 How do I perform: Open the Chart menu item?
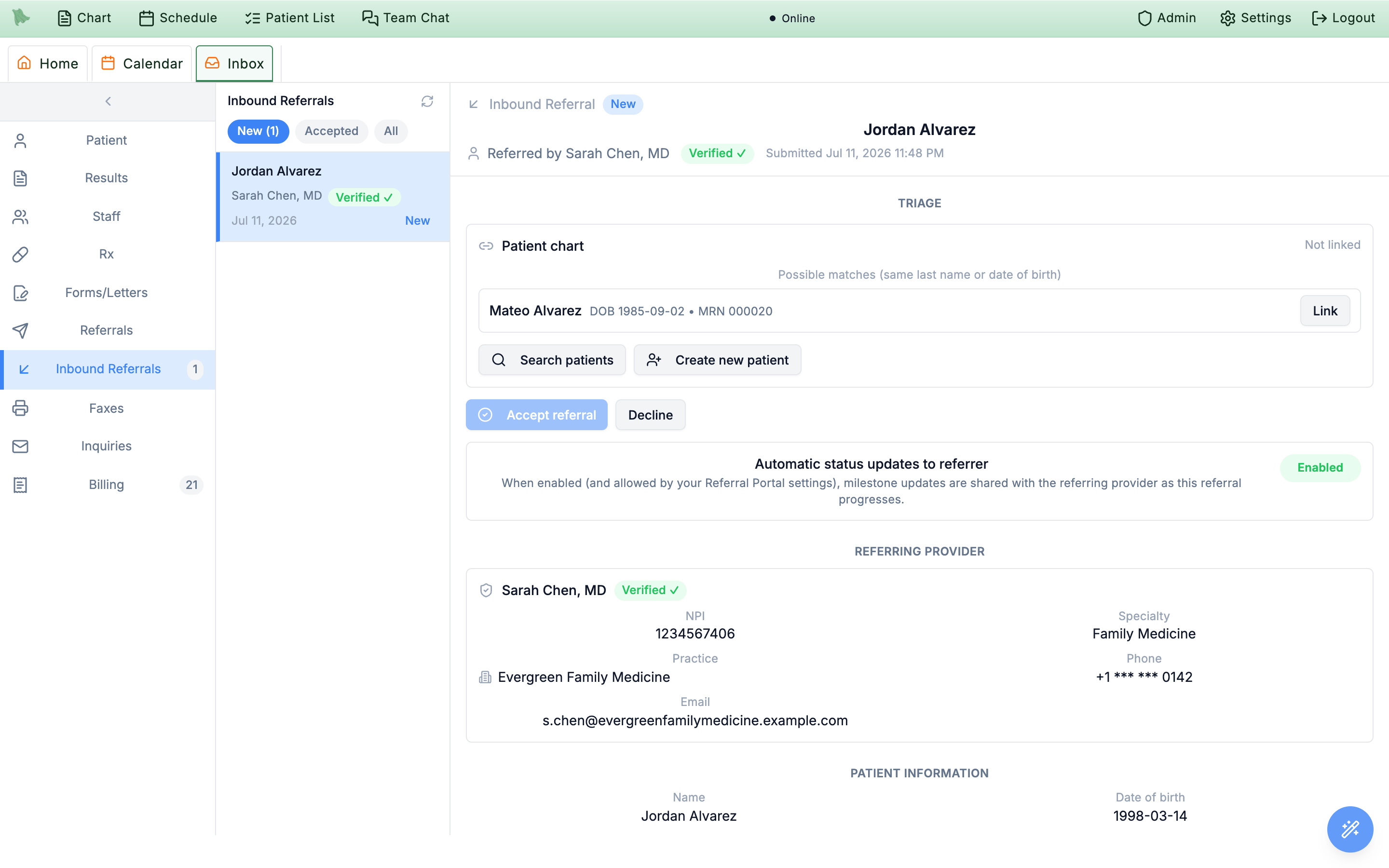tap(84, 18)
